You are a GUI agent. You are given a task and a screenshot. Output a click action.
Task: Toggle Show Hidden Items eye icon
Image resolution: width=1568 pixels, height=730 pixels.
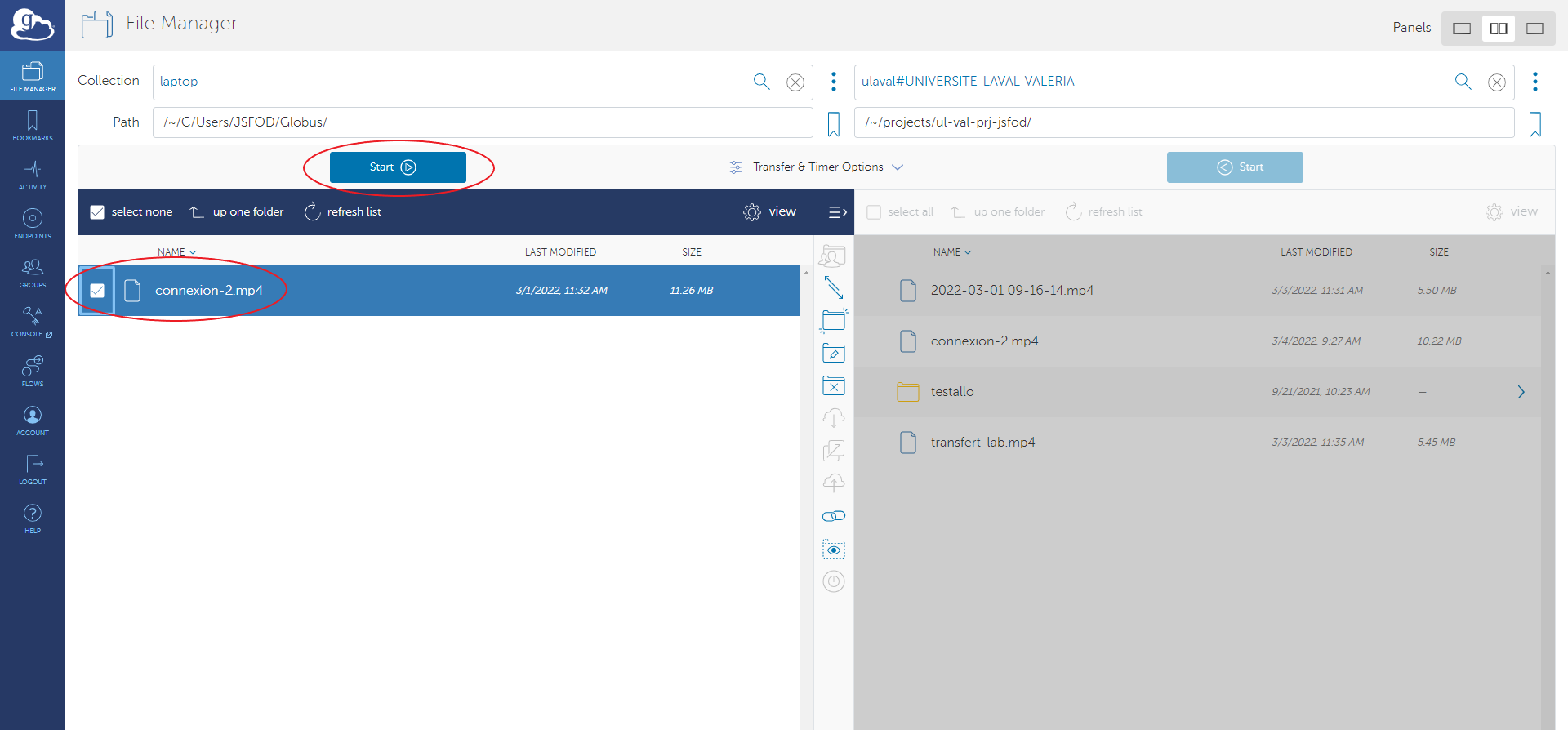833,550
